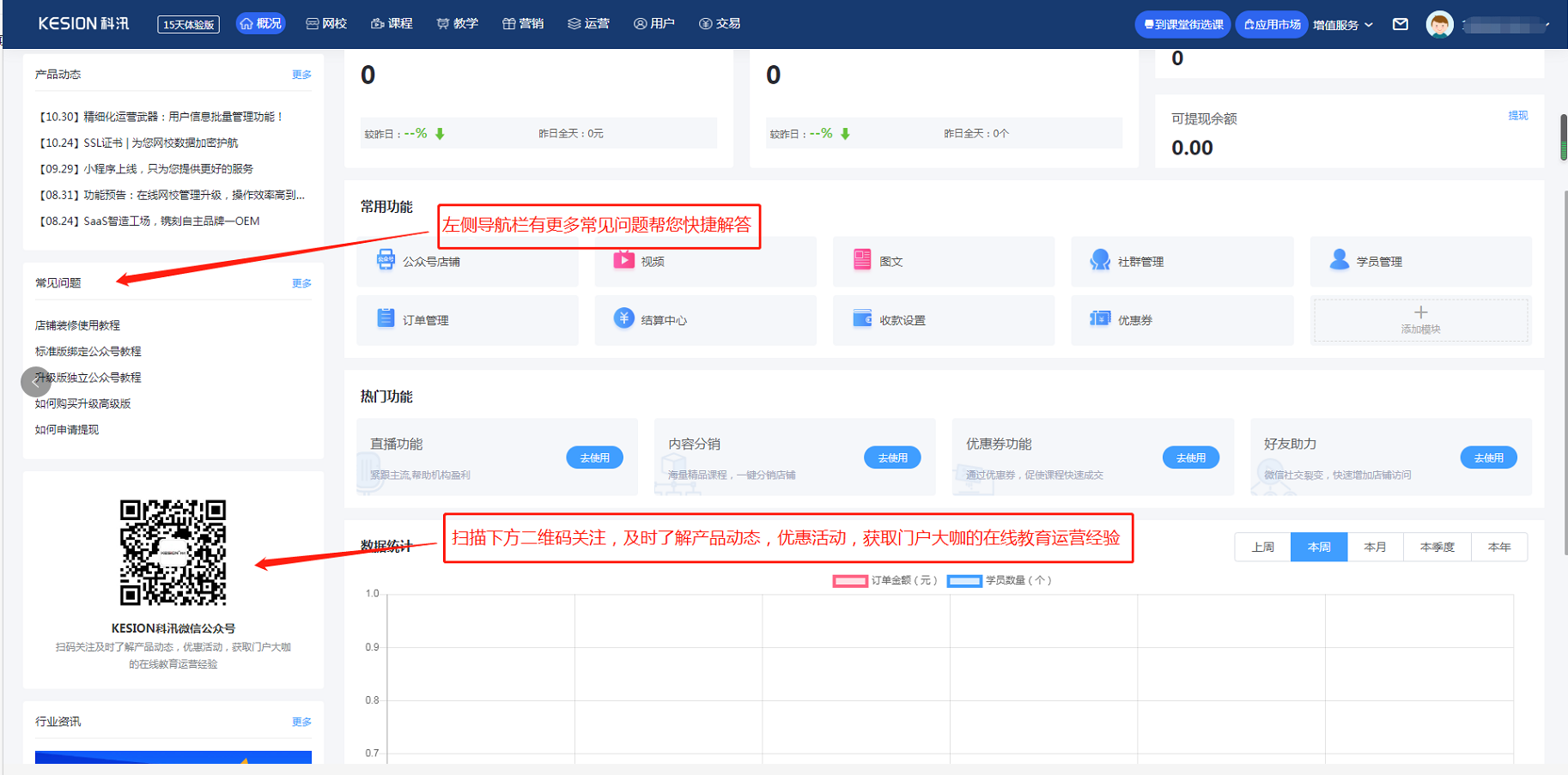Click the 结算中心 settlement icon
This screenshot has width=1568, height=775.
click(623, 319)
